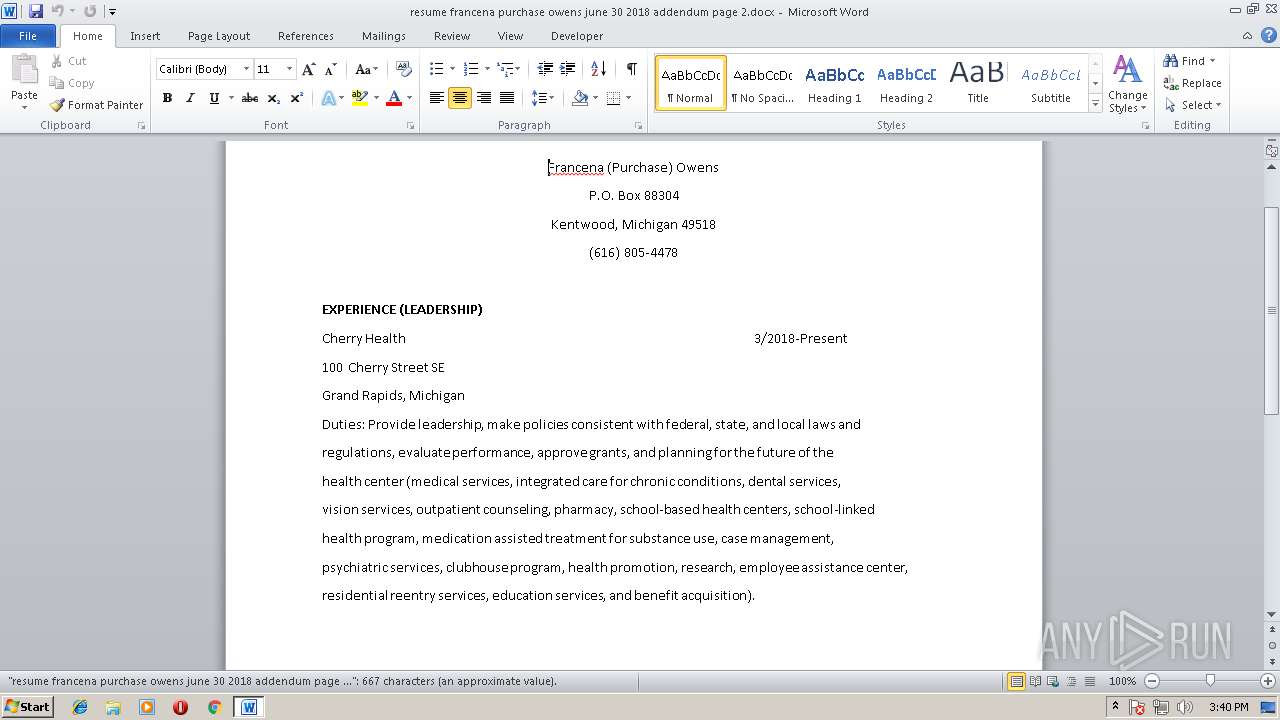Apply Heading 1 style
The height and width of the screenshot is (720, 1280).
coord(835,83)
